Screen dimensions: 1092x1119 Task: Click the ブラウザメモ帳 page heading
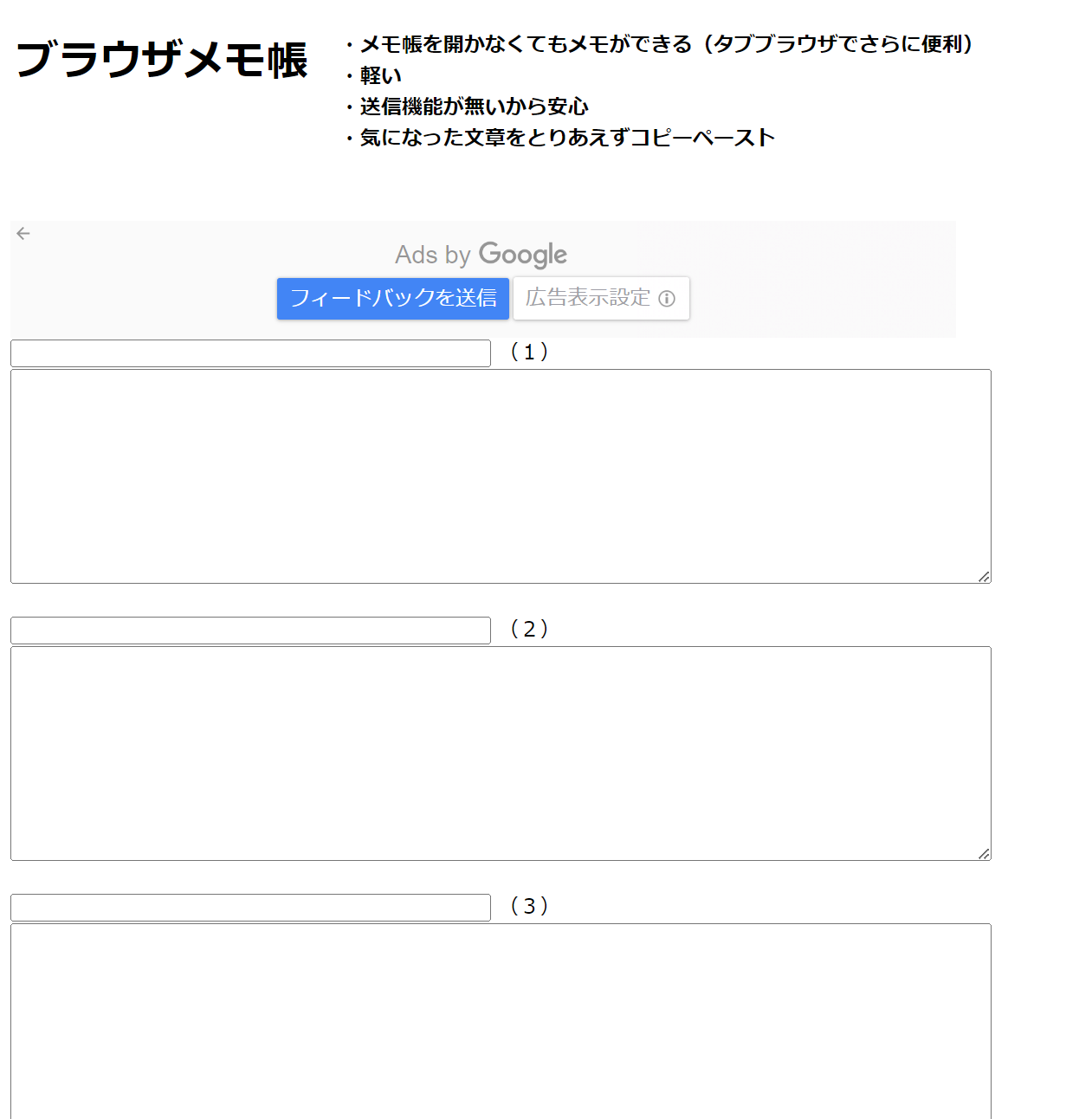click(x=162, y=60)
